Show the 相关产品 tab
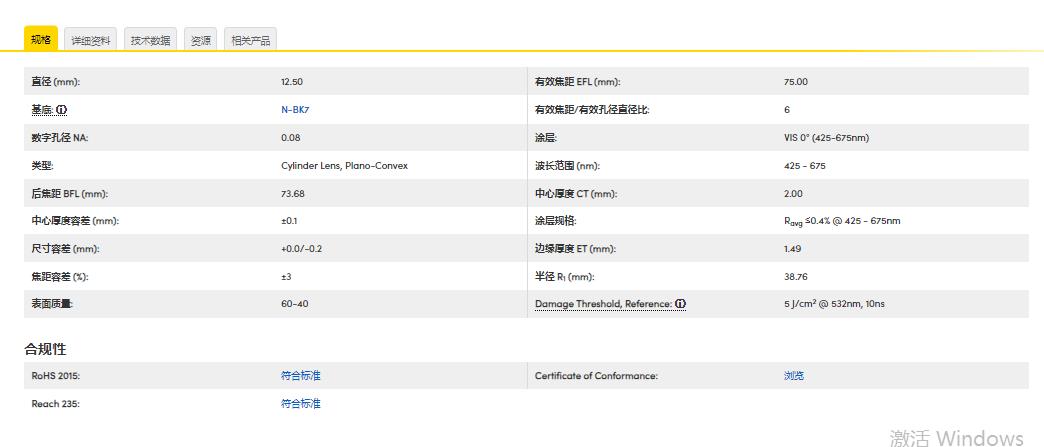 pyautogui.click(x=249, y=40)
